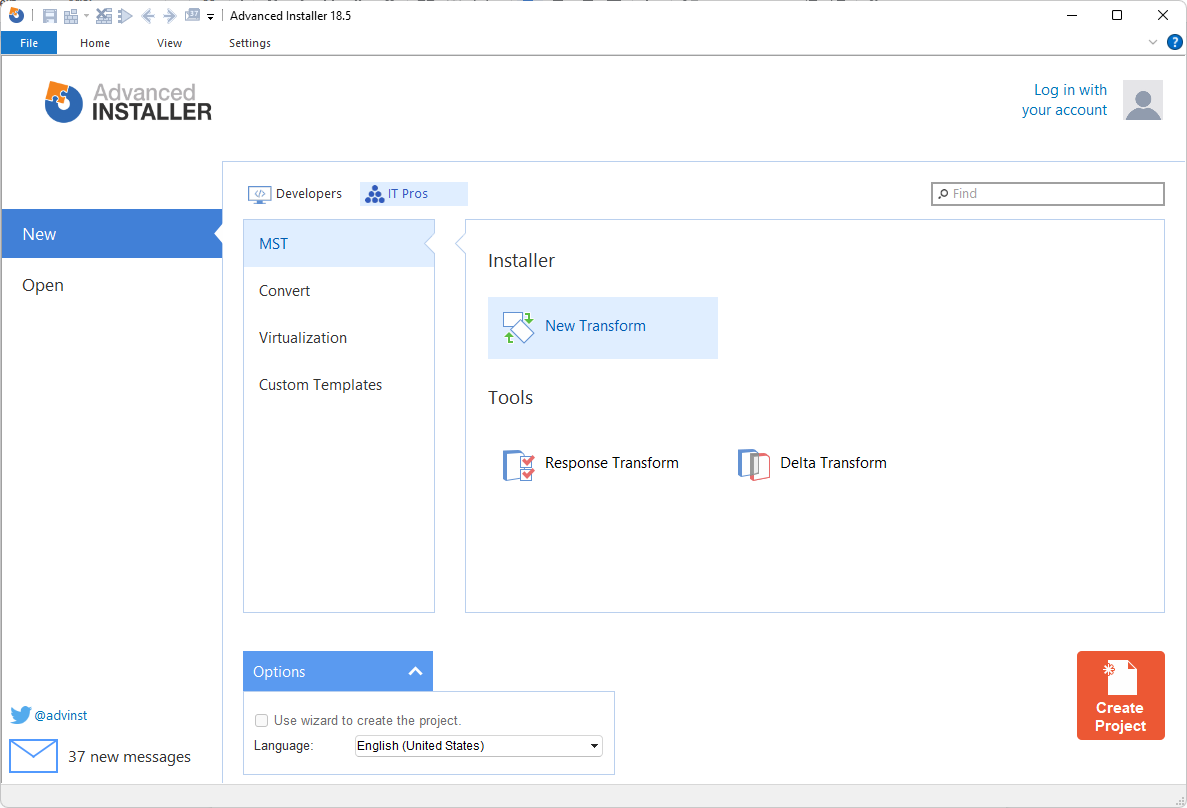
Task: Enable 'Use wizard to create the project'
Action: pyautogui.click(x=262, y=721)
